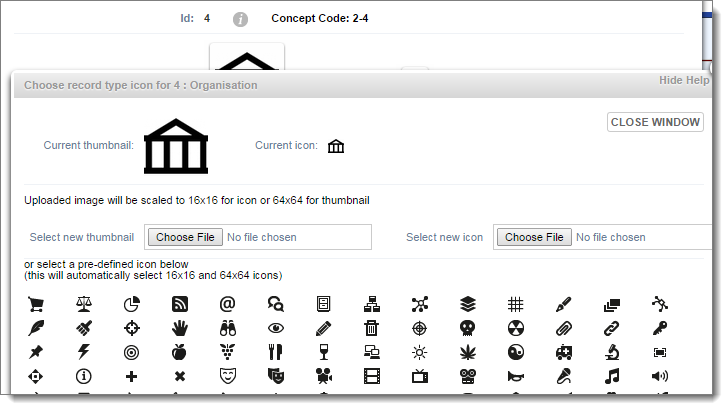Choose the chat bubbles search icon
The height and width of the screenshot is (410, 728).
pos(276,305)
